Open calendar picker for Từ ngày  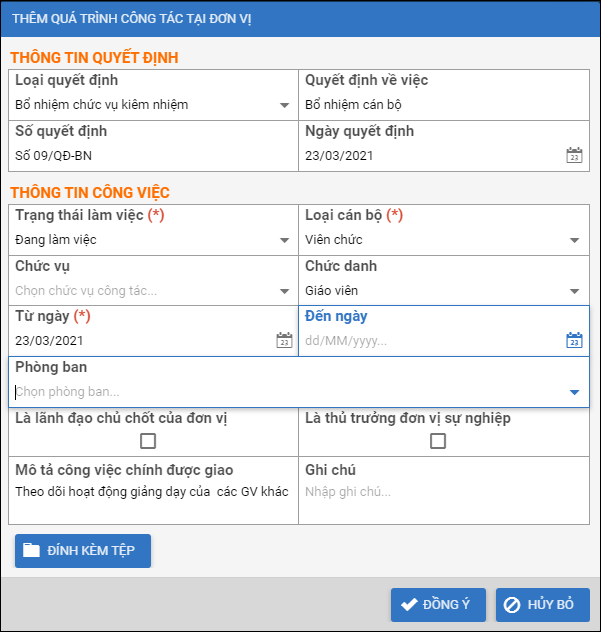(284, 340)
